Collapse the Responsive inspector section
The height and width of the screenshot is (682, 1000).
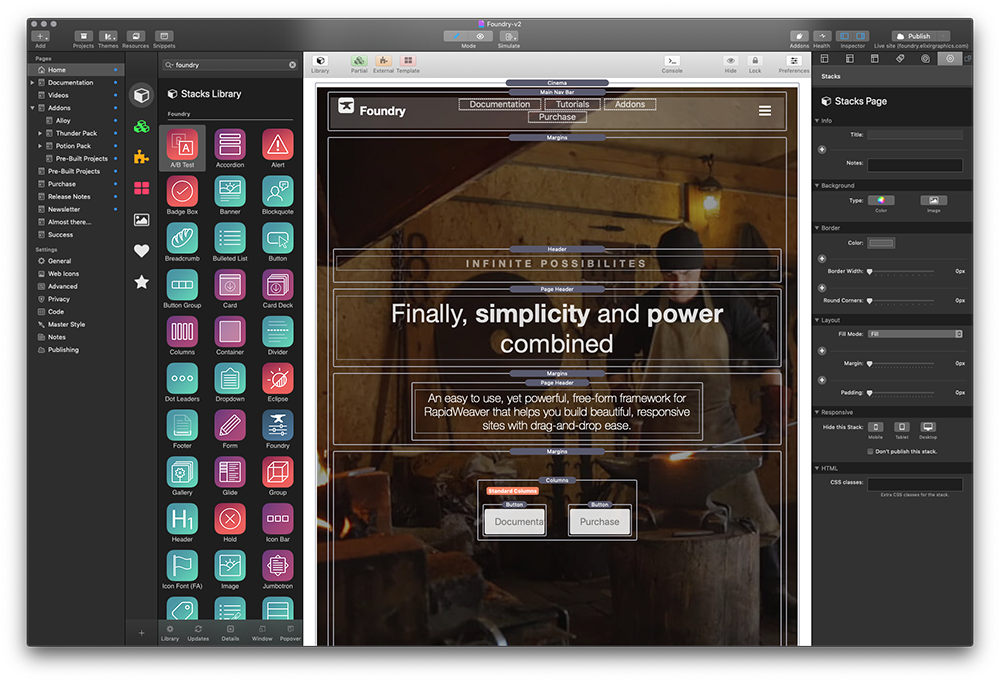817,412
